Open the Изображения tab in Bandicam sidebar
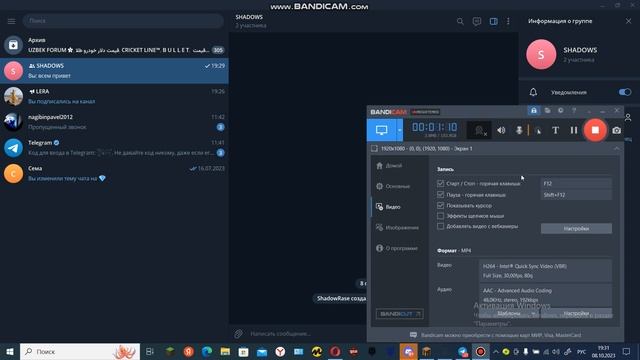Viewport: 640px width, 360px height. 397,227
